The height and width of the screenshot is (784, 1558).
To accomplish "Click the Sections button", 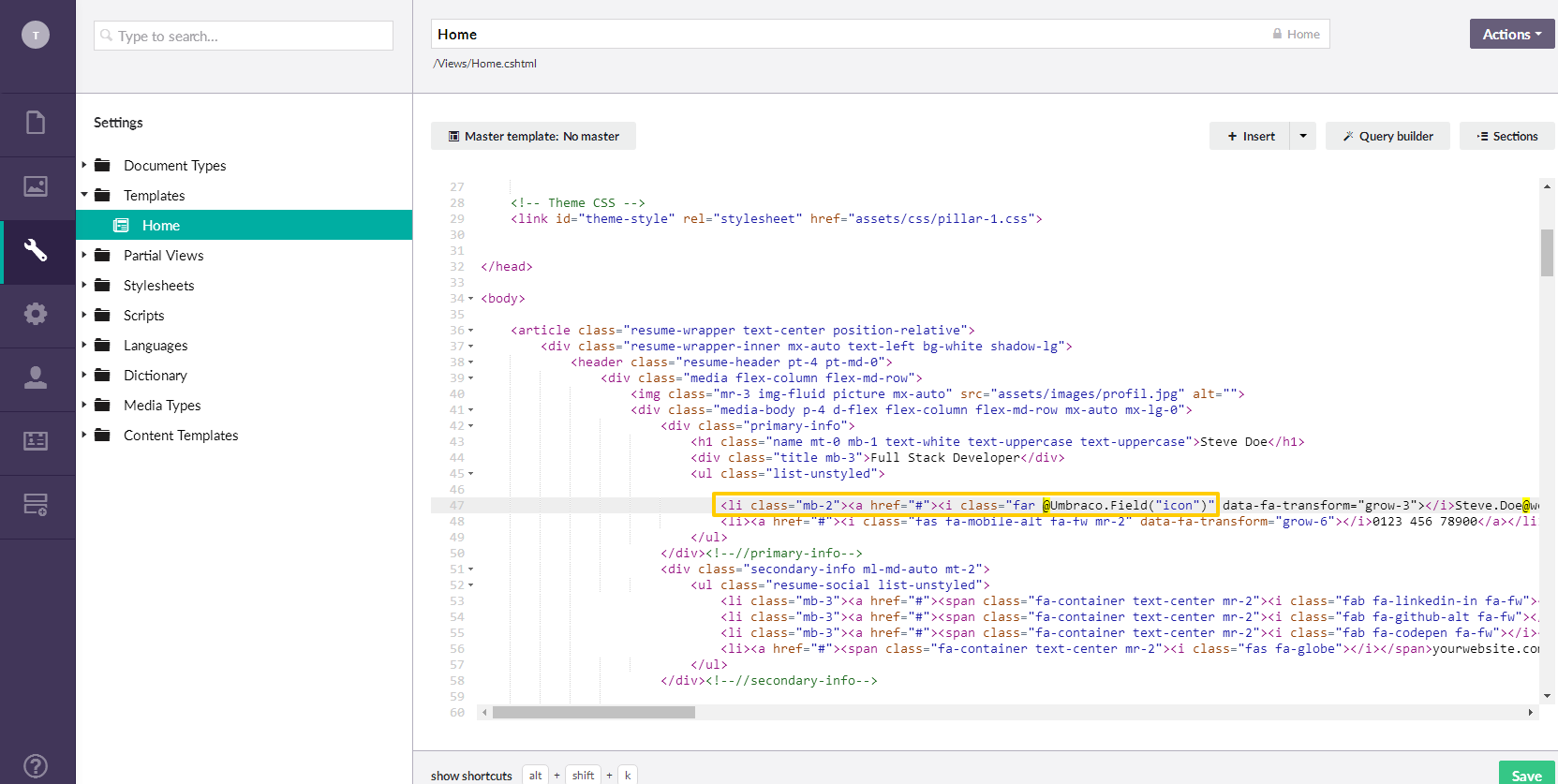I will click(1507, 136).
